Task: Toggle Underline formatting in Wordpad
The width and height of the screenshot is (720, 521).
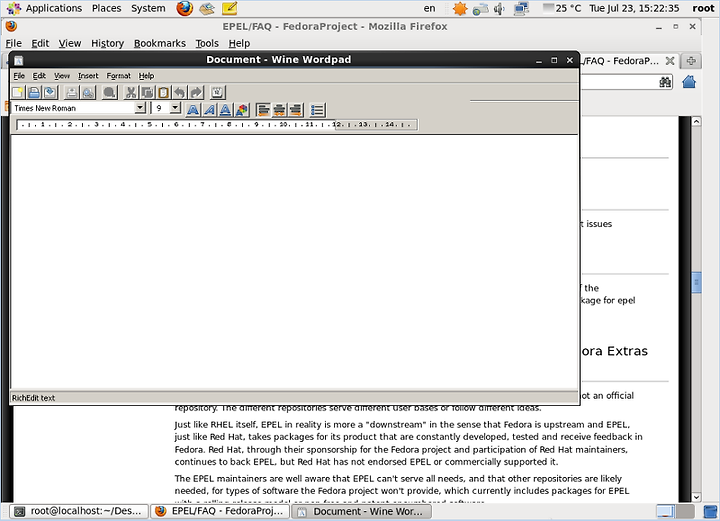Action: (225, 109)
